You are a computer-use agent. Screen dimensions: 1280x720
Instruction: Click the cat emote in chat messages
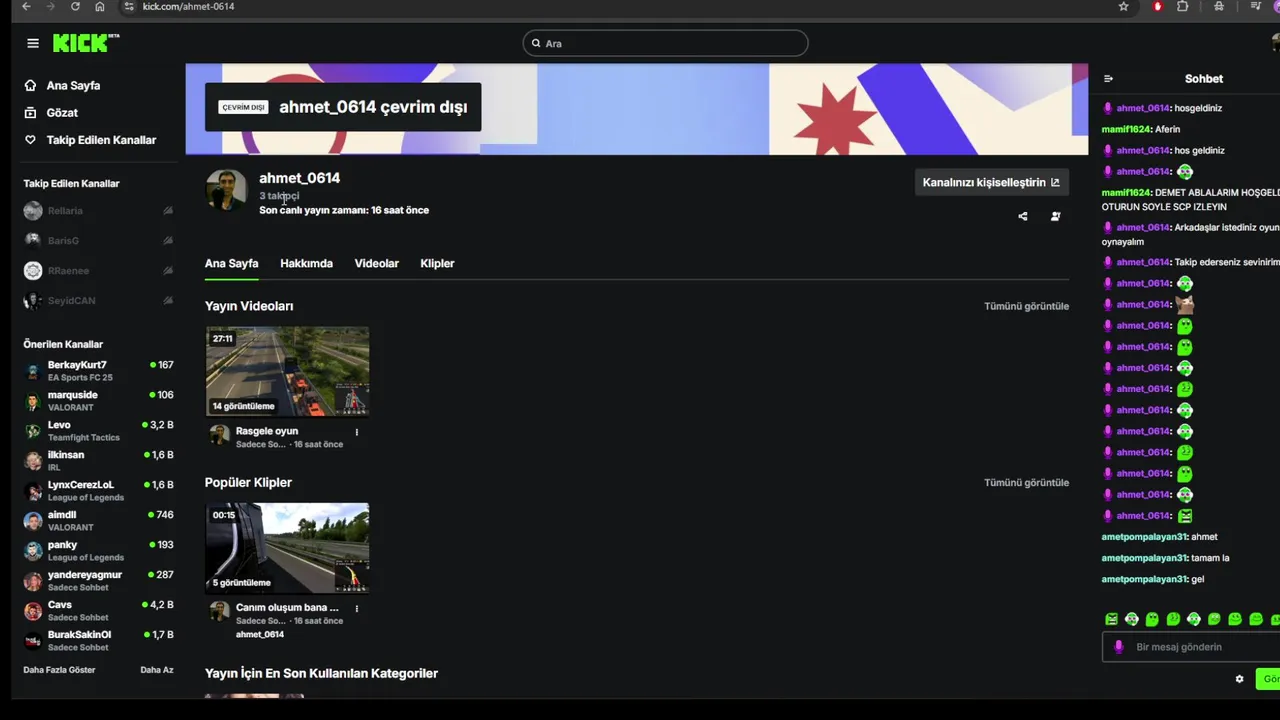point(1185,305)
